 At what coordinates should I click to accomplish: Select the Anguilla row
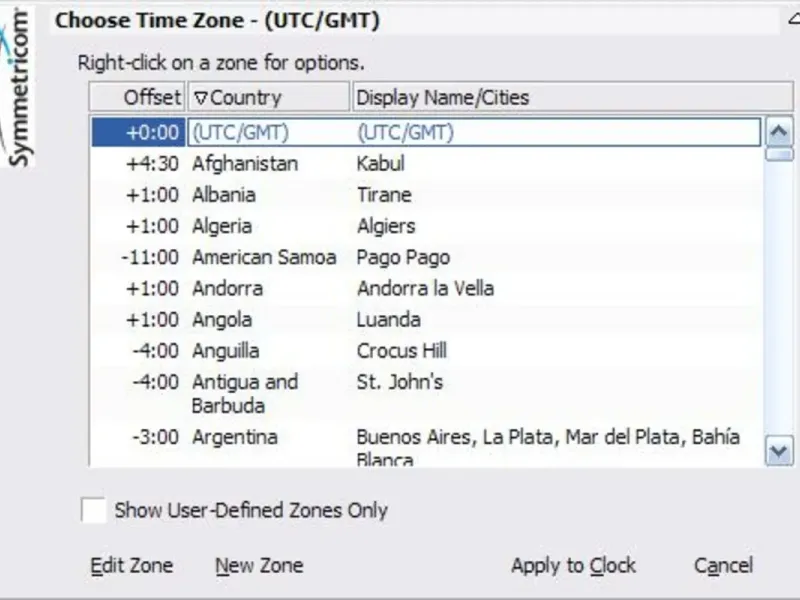[x=427, y=351]
